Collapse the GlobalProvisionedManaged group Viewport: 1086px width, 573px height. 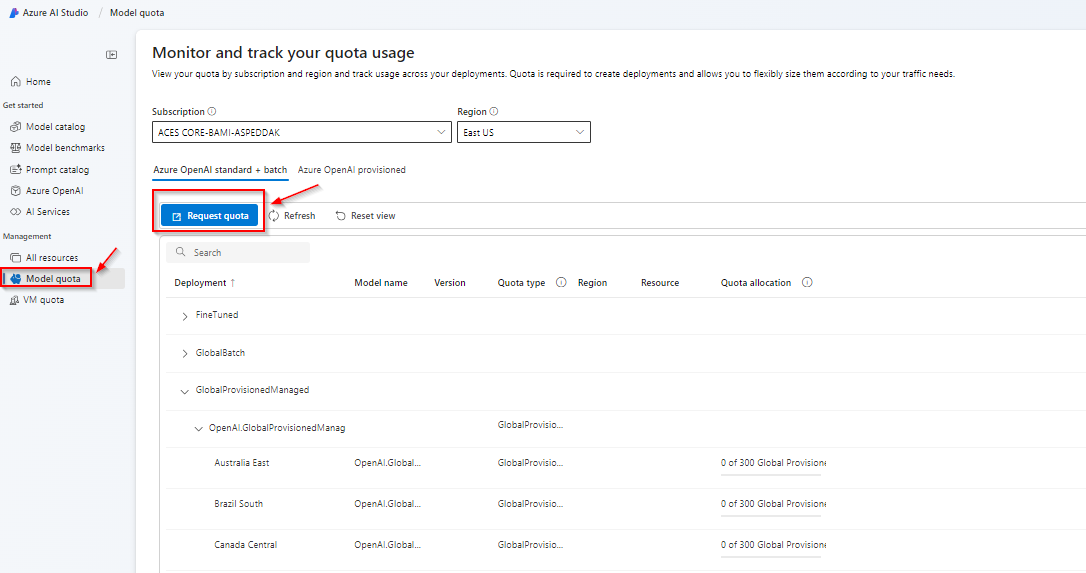click(x=184, y=391)
